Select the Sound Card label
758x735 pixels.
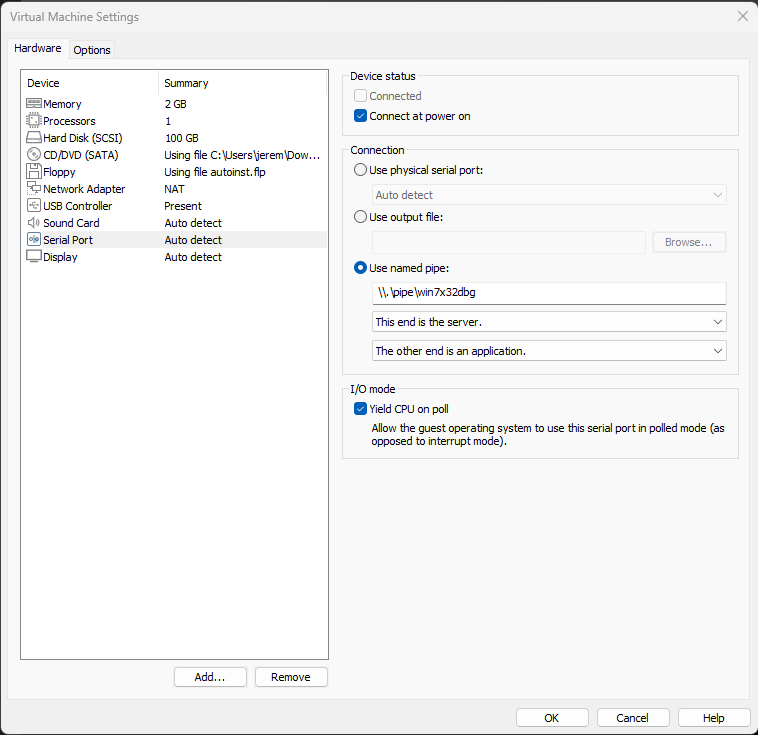click(71, 223)
